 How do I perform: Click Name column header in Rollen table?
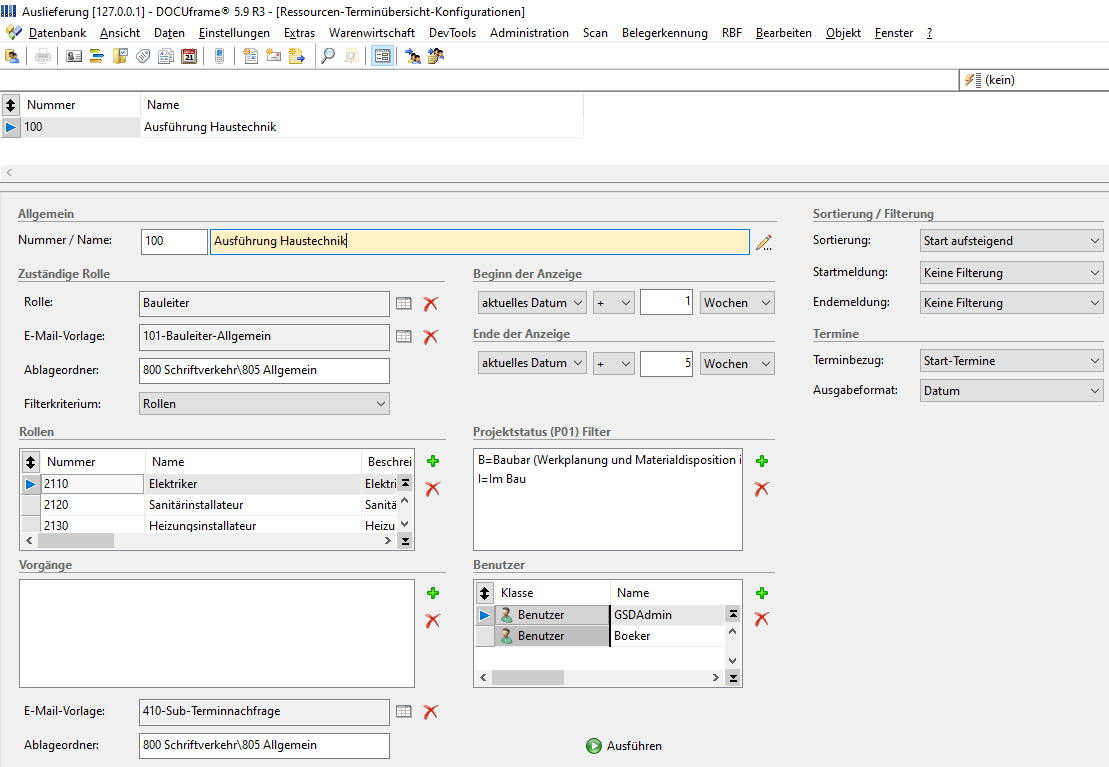point(253,462)
